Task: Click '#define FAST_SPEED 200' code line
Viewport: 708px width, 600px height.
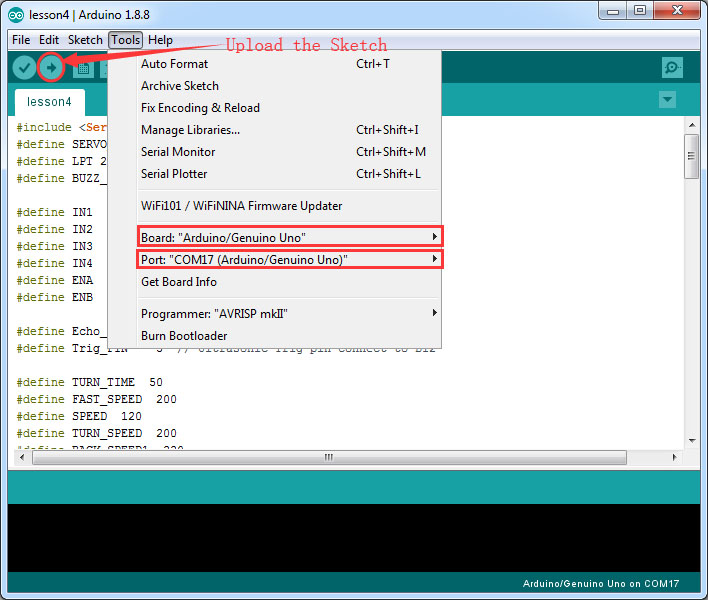Action: [97, 400]
